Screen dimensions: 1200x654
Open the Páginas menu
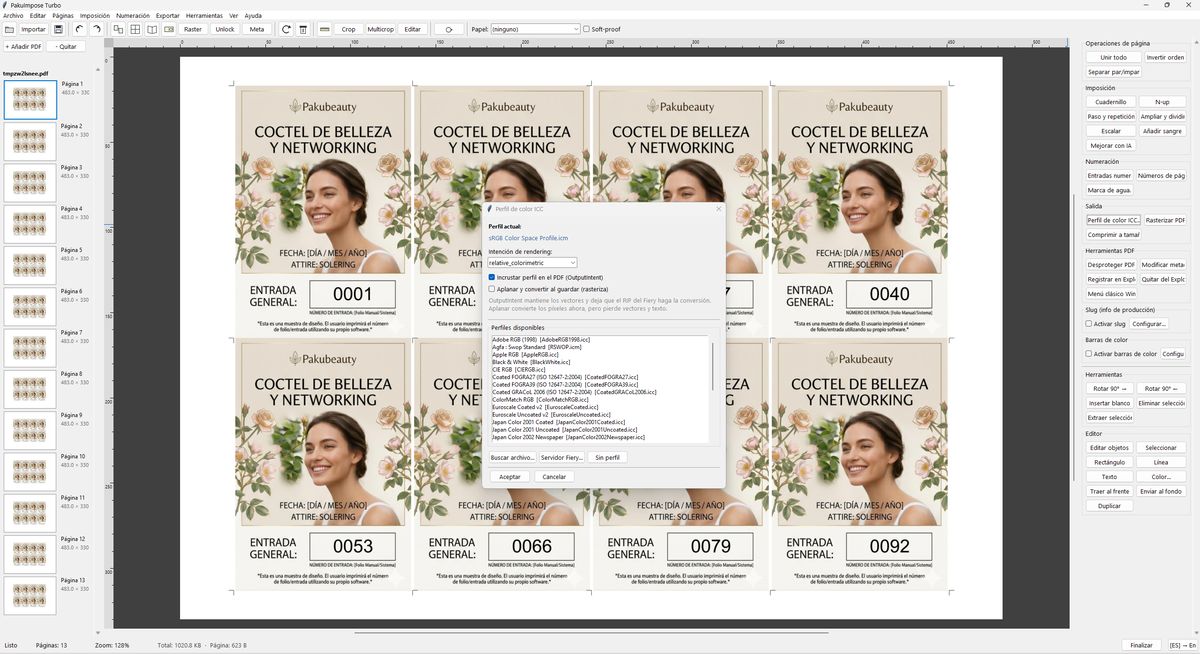[x=62, y=16]
